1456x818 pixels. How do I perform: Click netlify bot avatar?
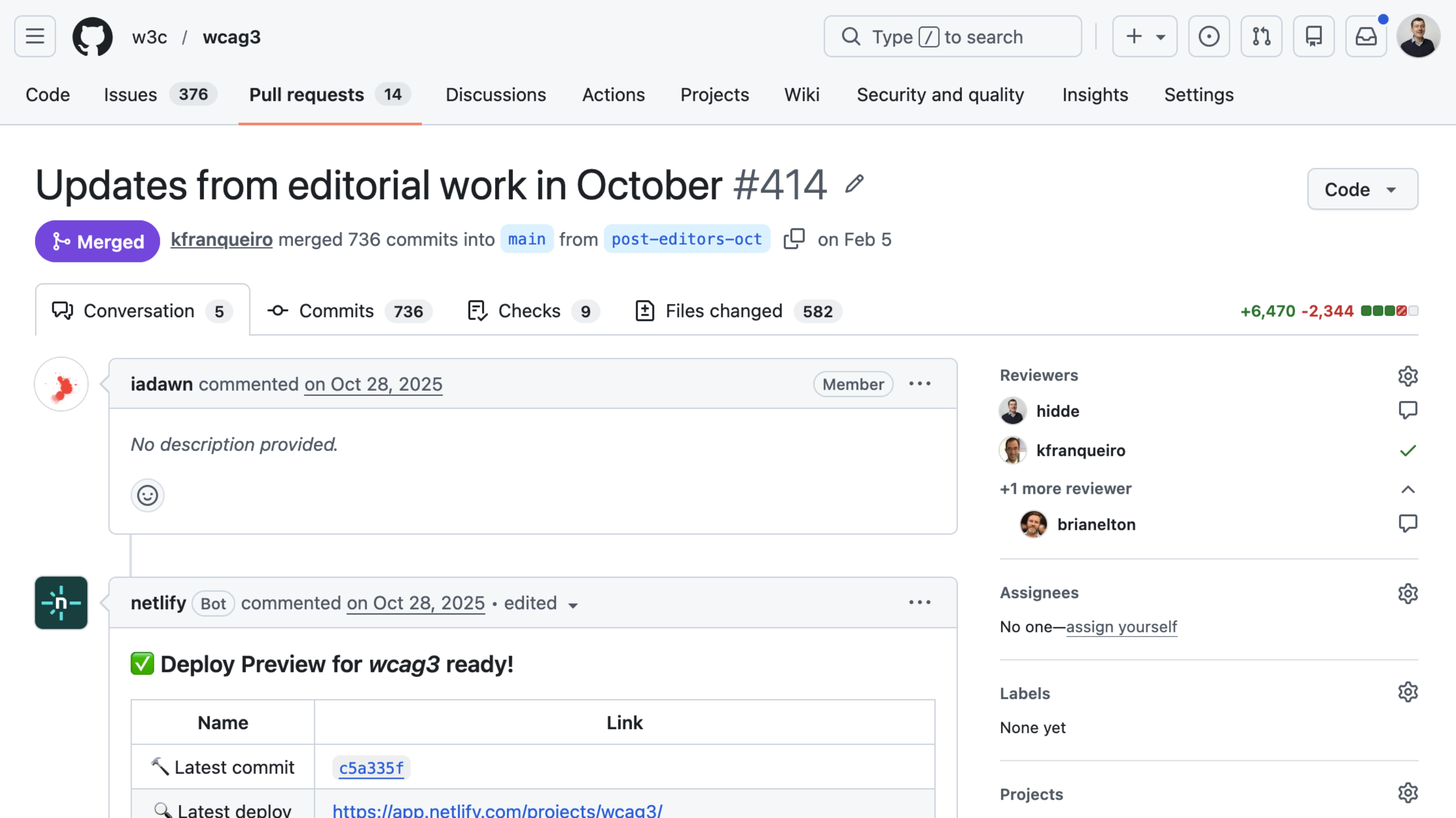61,602
